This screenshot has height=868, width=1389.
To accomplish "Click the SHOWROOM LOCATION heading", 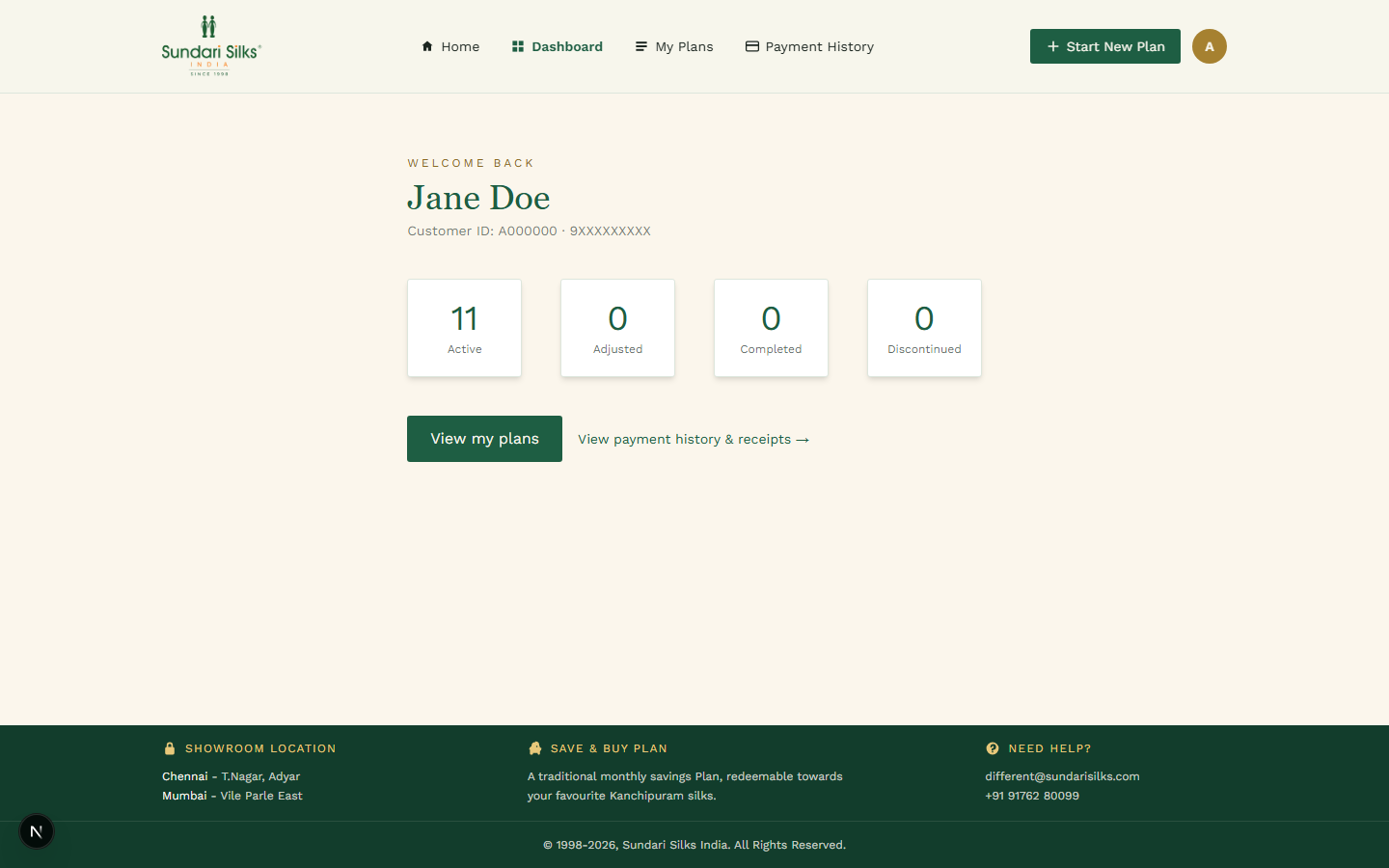I will coord(260,748).
